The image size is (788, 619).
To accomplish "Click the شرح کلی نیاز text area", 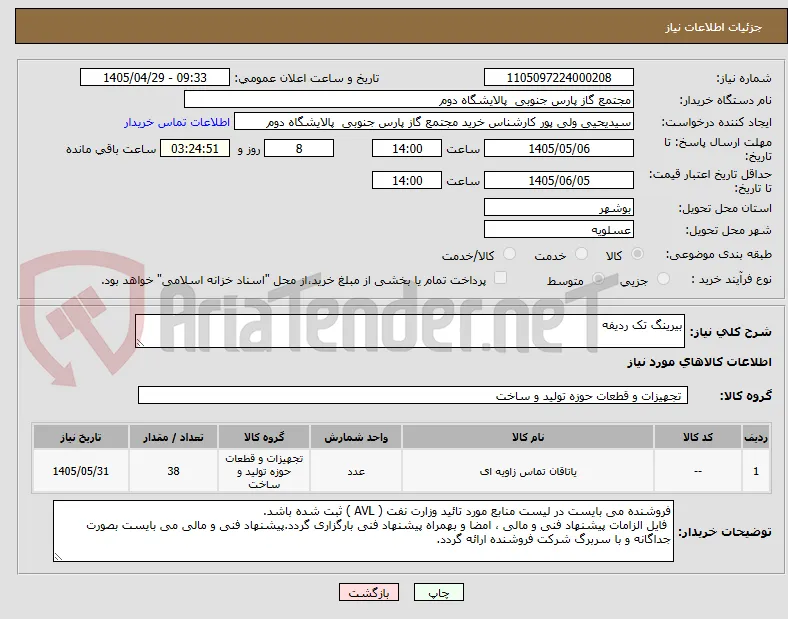I will (410, 331).
